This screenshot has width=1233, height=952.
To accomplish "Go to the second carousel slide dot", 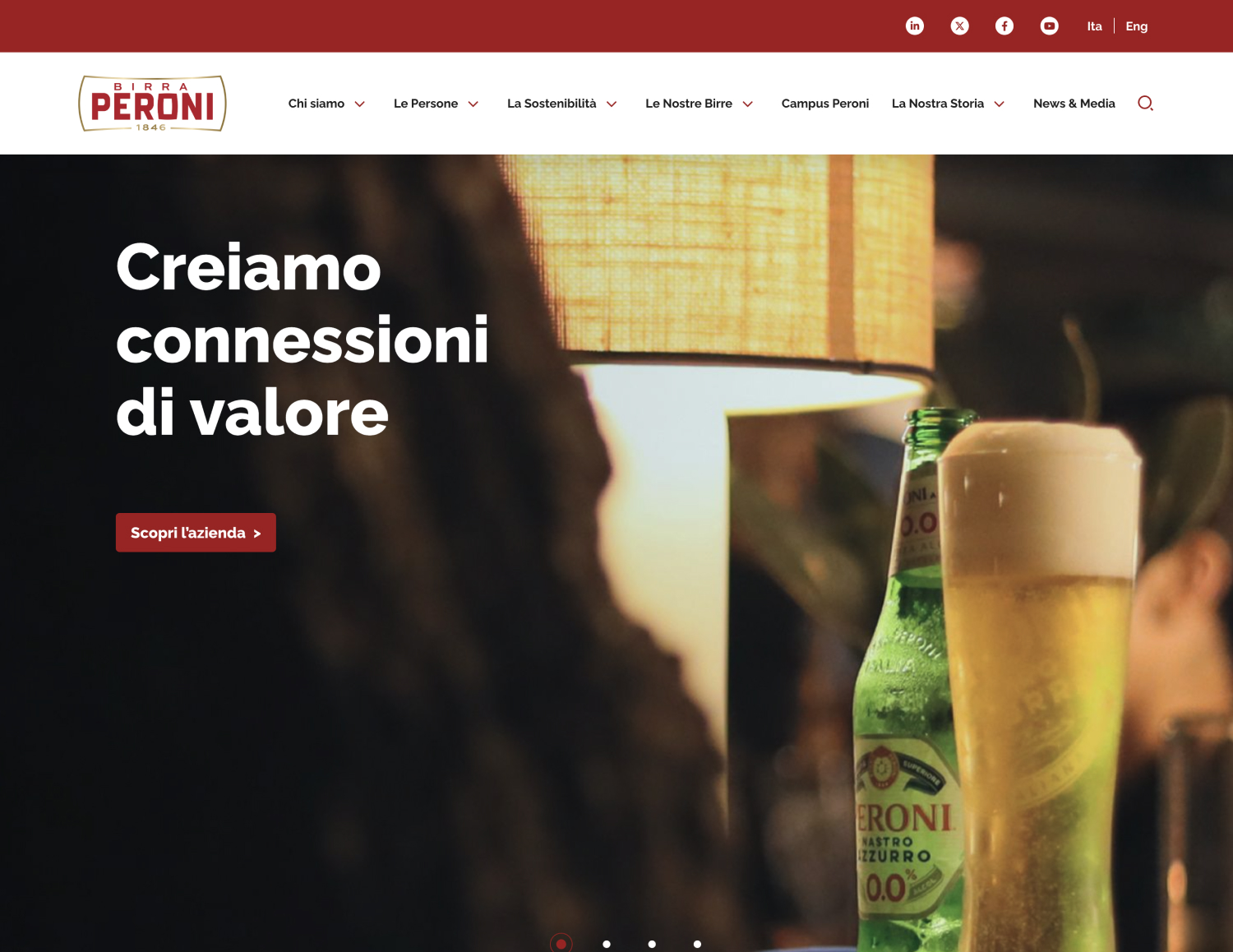I will [x=607, y=944].
